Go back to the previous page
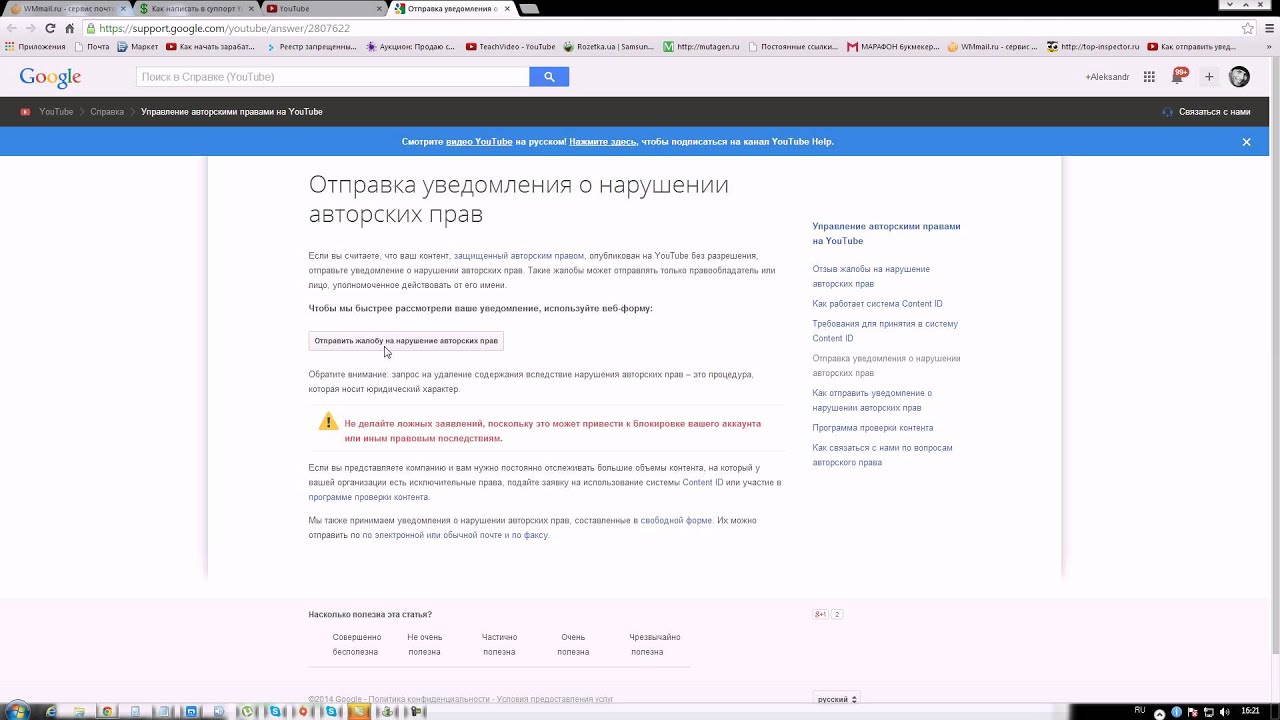The height and width of the screenshot is (720, 1280). [x=12, y=28]
